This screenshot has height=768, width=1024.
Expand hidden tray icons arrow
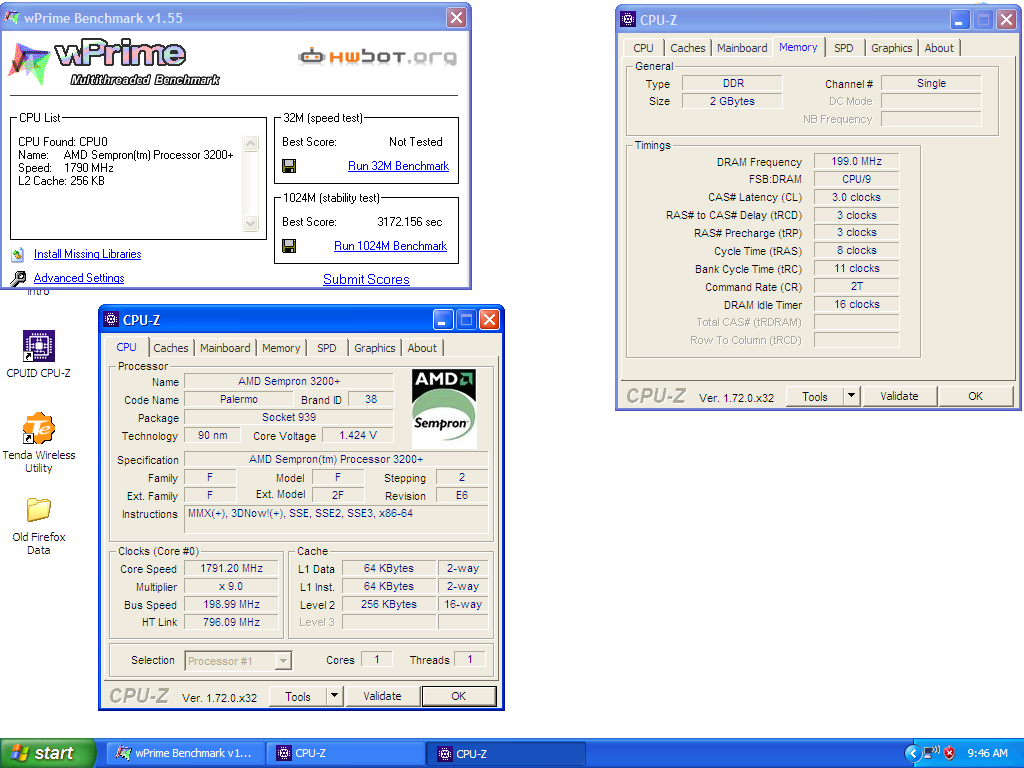912,753
